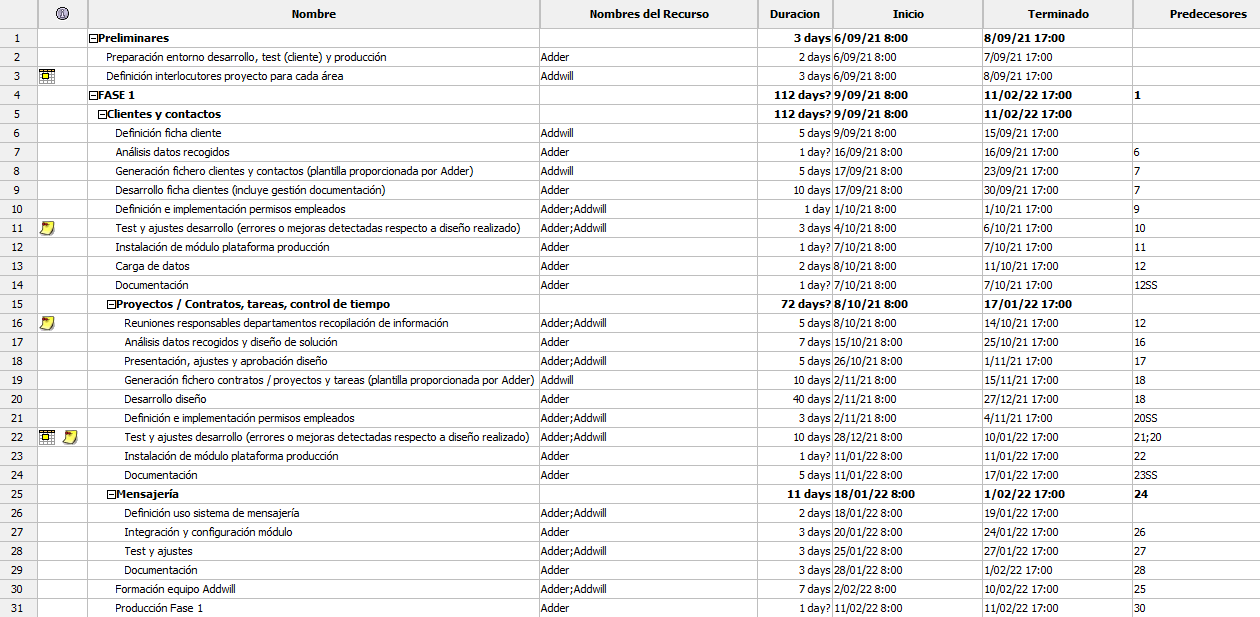Collapse the FASE 1 task group

(x=93, y=95)
